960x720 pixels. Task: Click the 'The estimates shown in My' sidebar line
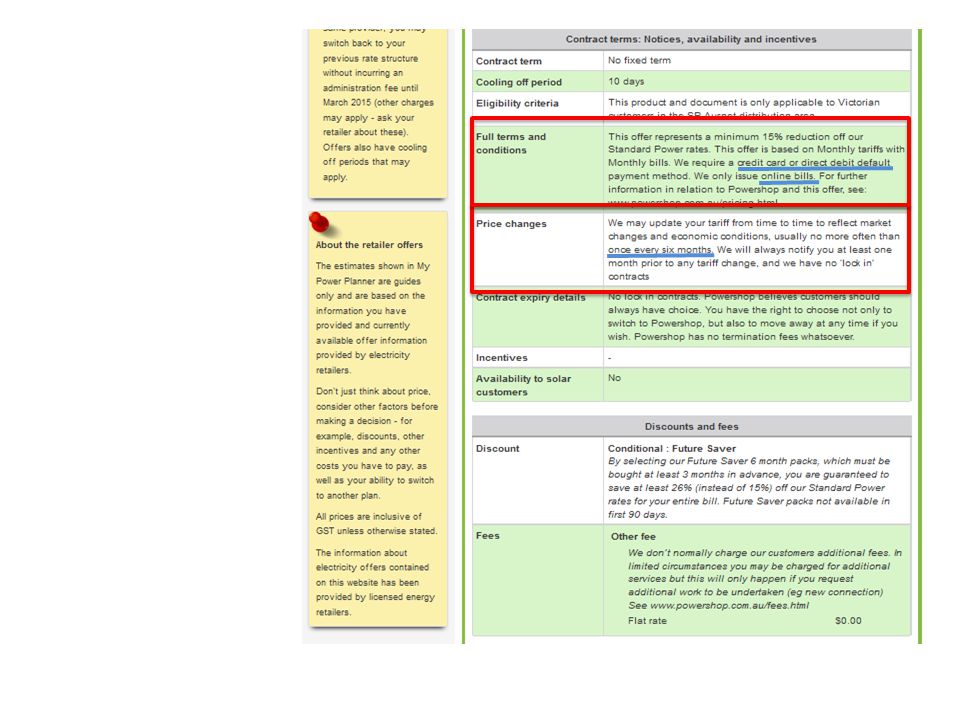[x=373, y=266]
